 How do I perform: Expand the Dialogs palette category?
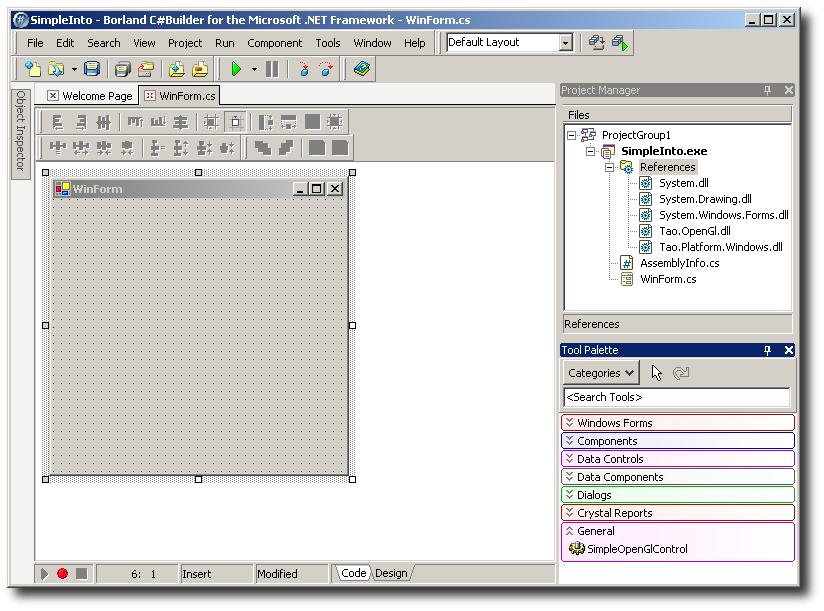[678, 495]
